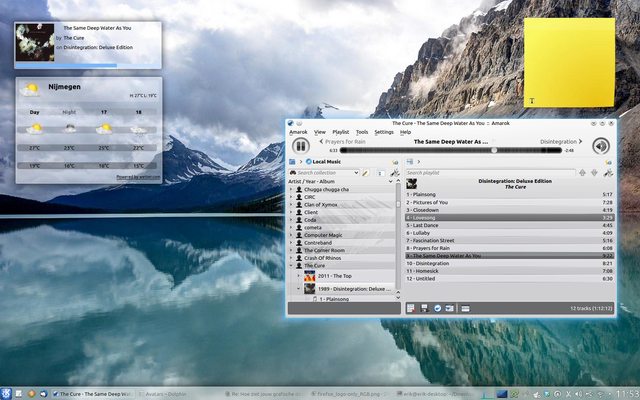Viewport: 640px width, 400px height.
Task: Click the now playing widget progress bar
Action: click(x=88, y=65)
